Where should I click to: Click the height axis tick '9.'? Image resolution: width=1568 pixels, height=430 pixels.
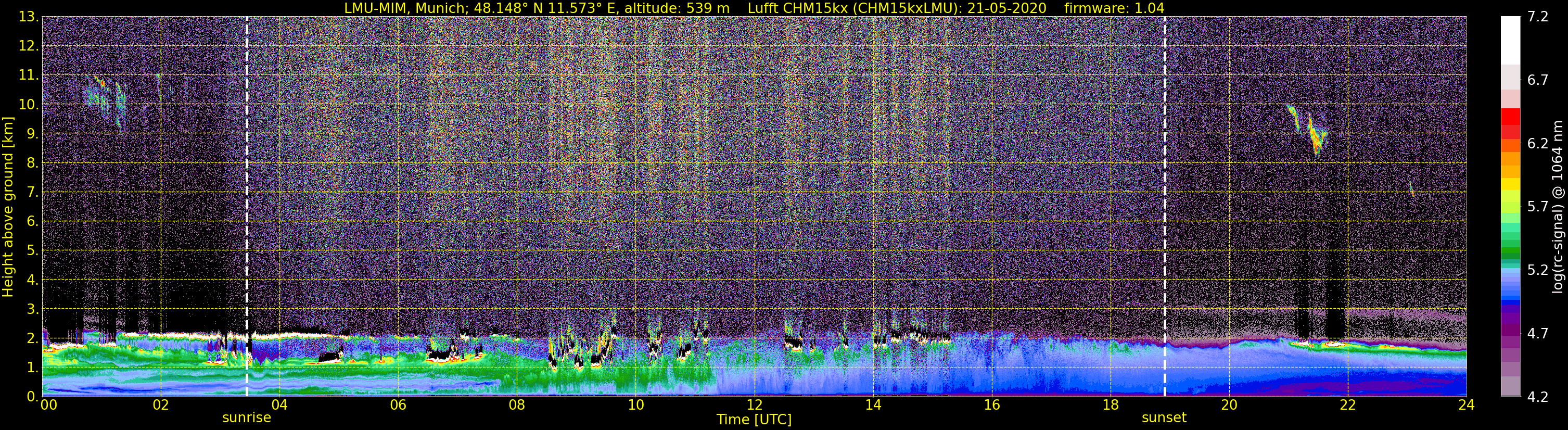[x=32, y=133]
